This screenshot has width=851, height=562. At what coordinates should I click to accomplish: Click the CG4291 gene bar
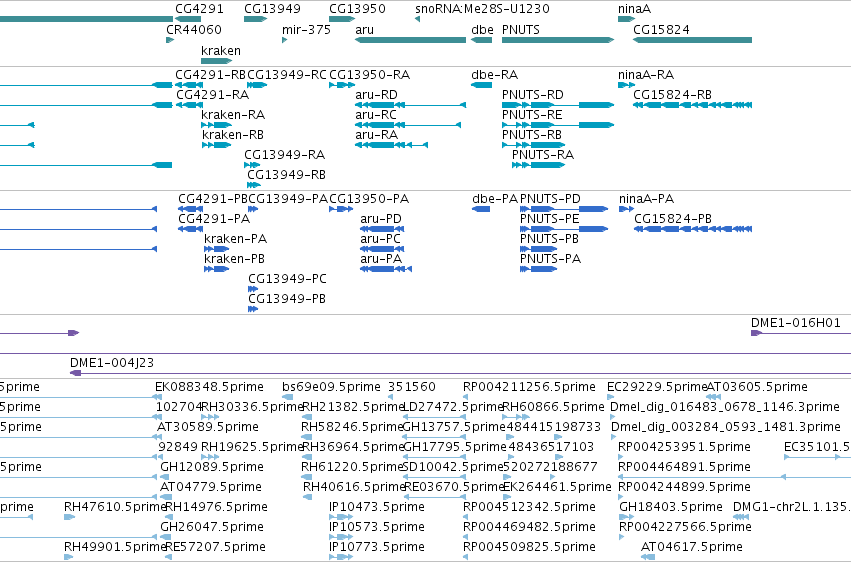coord(188,19)
